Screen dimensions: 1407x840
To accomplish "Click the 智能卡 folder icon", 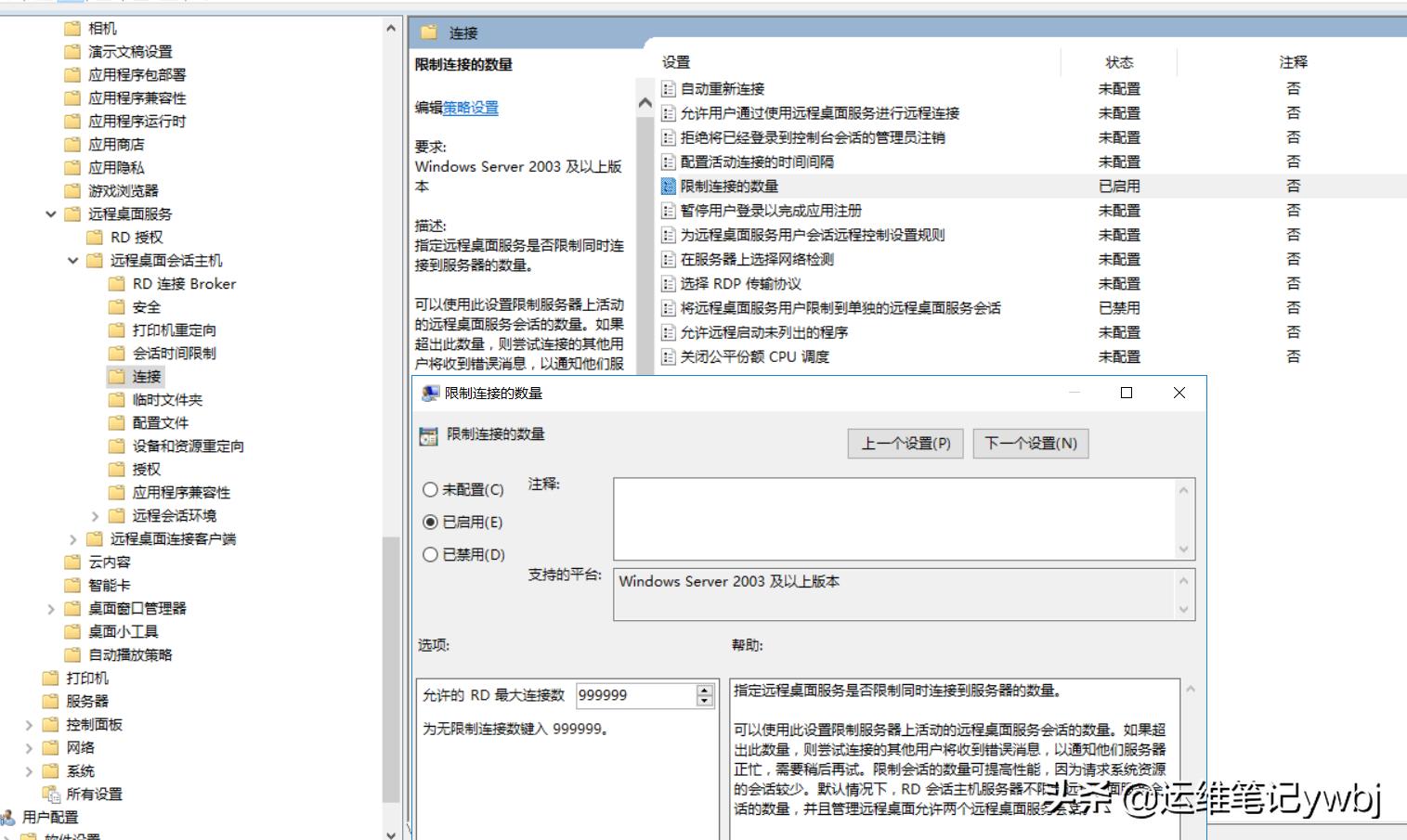I will 74,585.
